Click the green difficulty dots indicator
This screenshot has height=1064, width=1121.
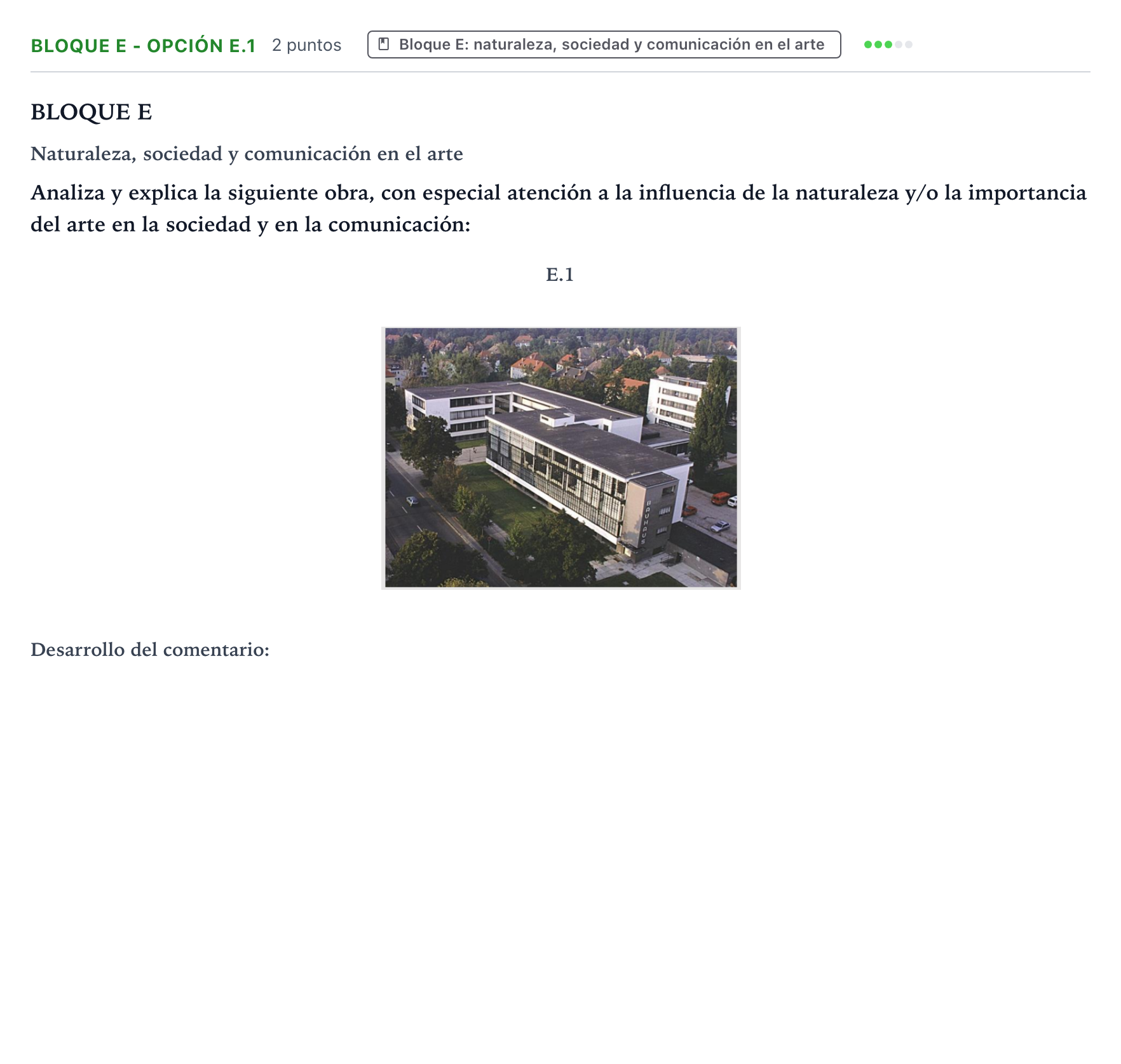pos(888,44)
